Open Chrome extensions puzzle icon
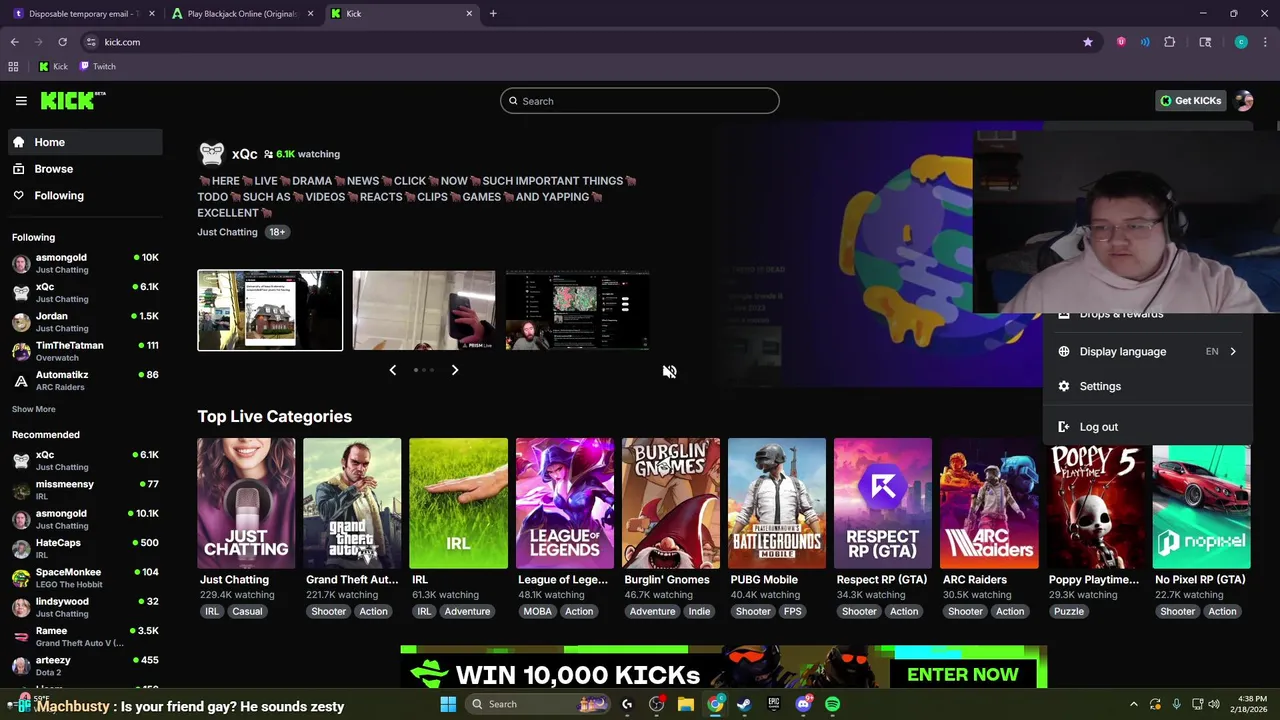Image resolution: width=1280 pixels, height=720 pixels. (1169, 42)
